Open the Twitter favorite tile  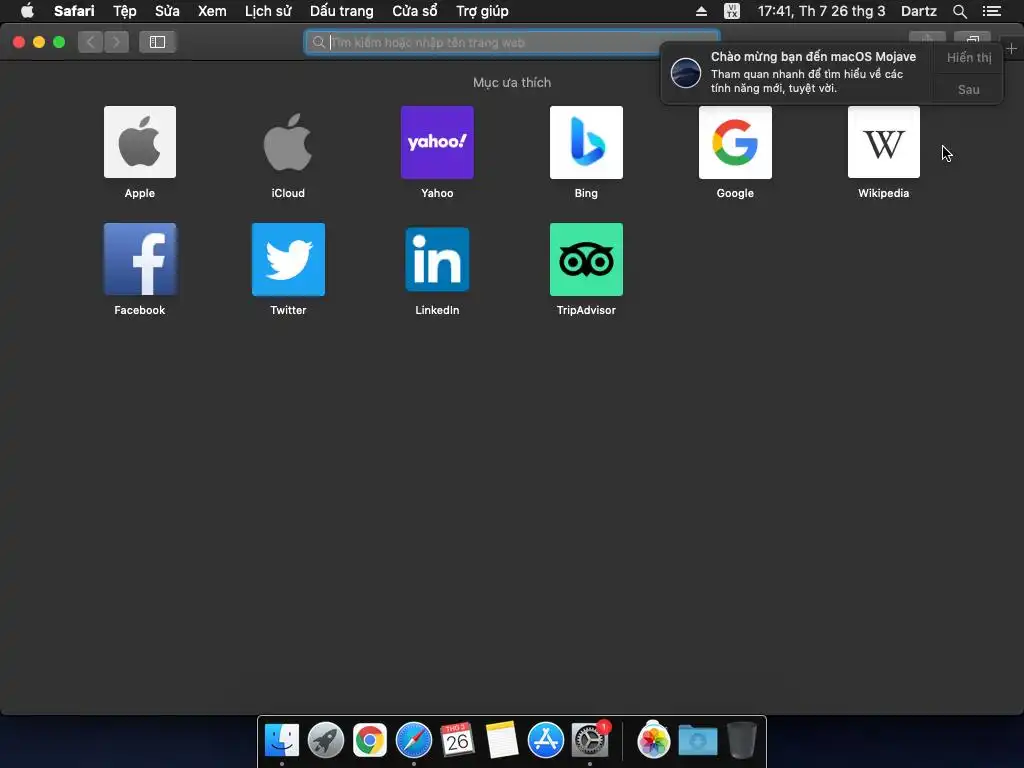point(288,259)
